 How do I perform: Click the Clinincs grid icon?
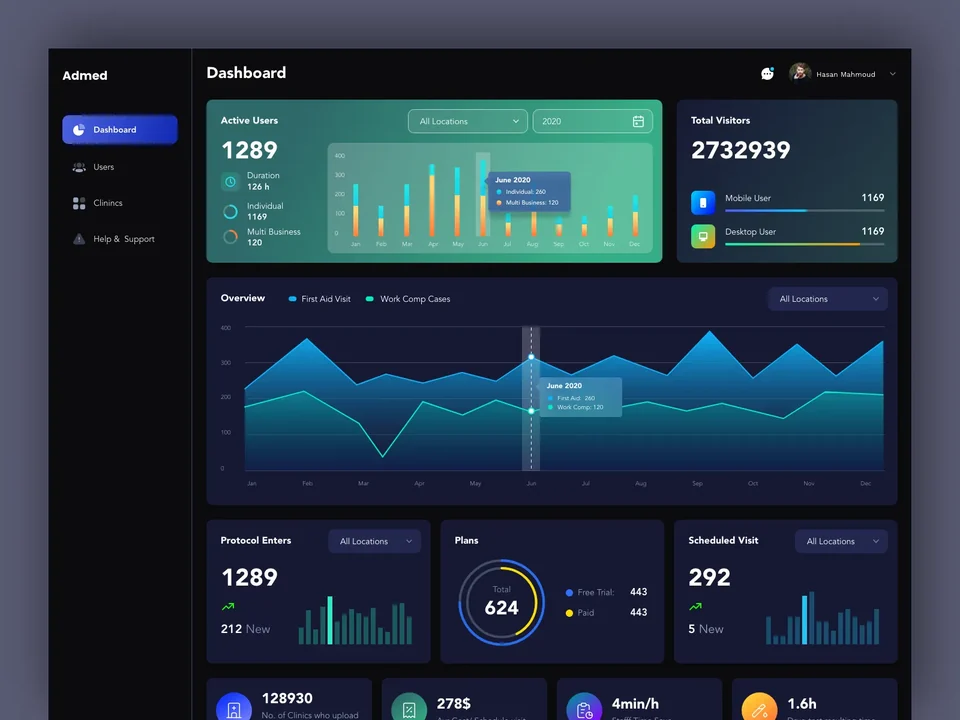click(x=79, y=203)
